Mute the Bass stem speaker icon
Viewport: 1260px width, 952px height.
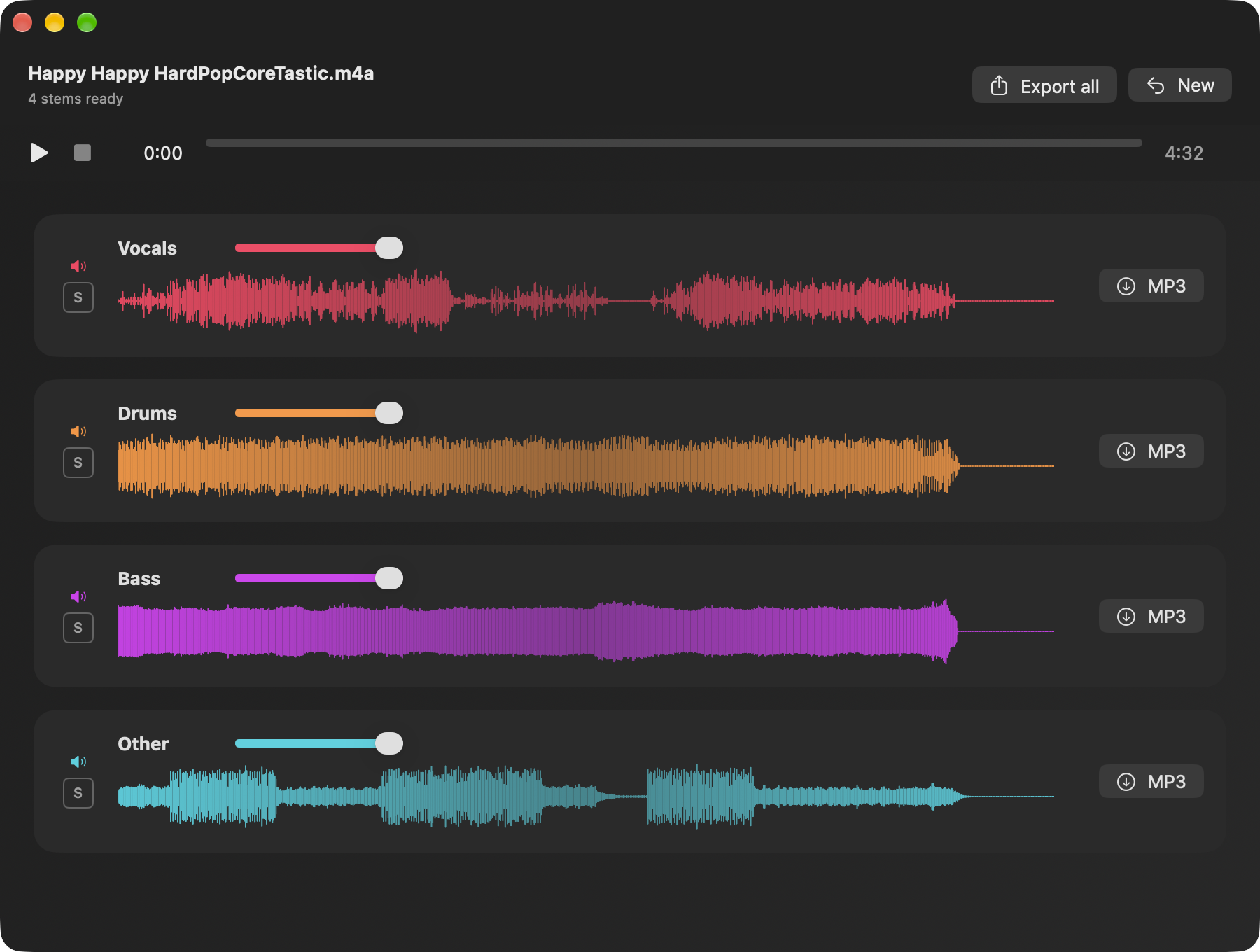click(78, 596)
